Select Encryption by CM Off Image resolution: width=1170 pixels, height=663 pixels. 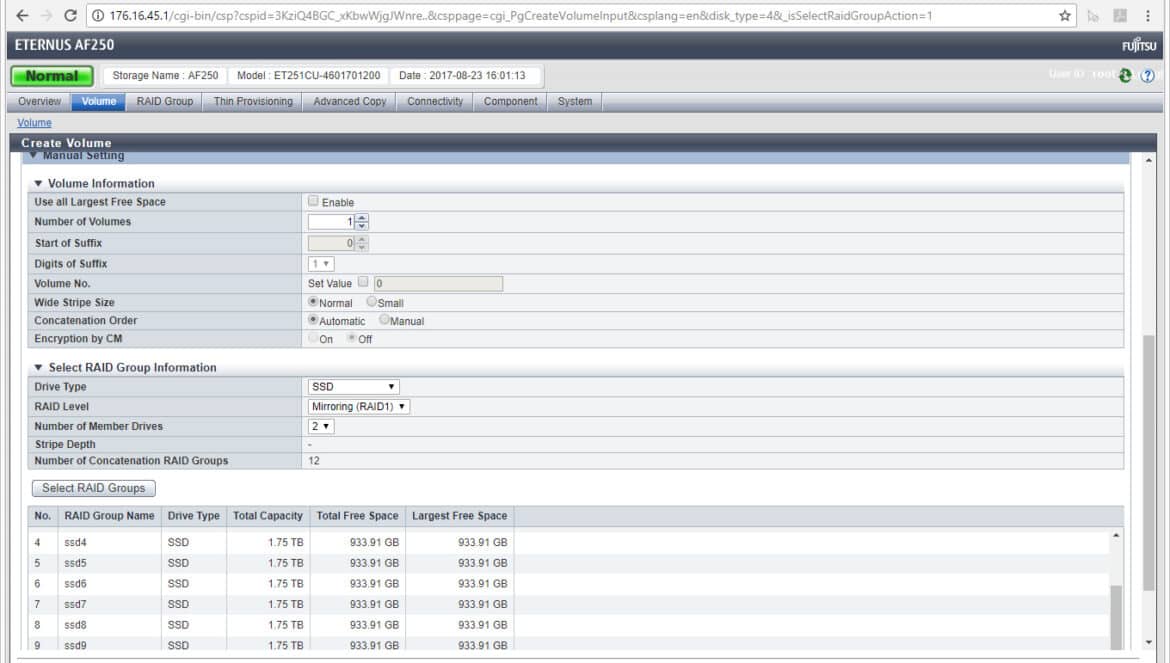pyautogui.click(x=351, y=338)
